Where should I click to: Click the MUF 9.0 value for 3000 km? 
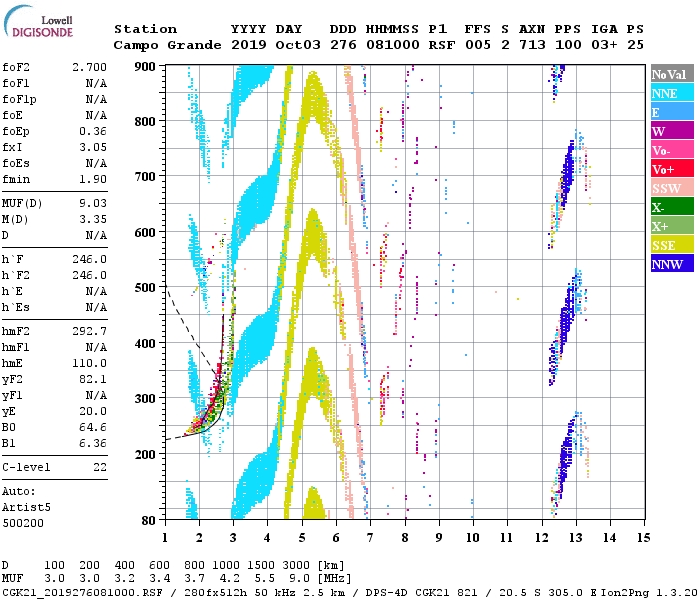tap(299, 579)
